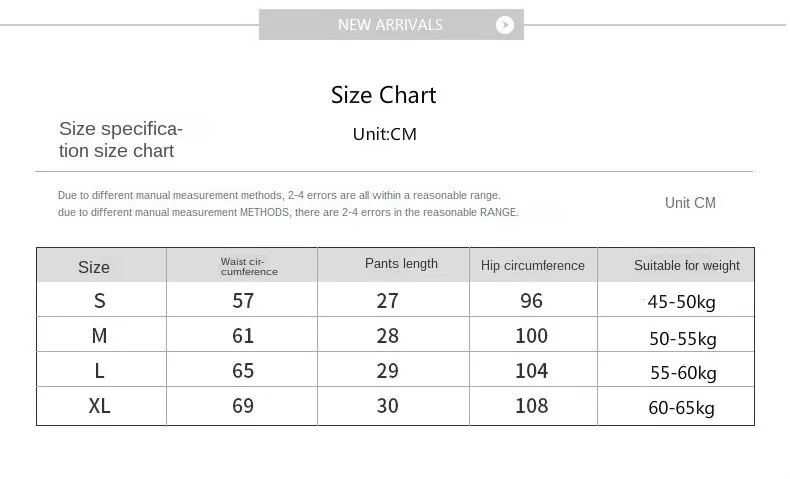
Task: Click hip circumference value 104
Action: coord(532,371)
